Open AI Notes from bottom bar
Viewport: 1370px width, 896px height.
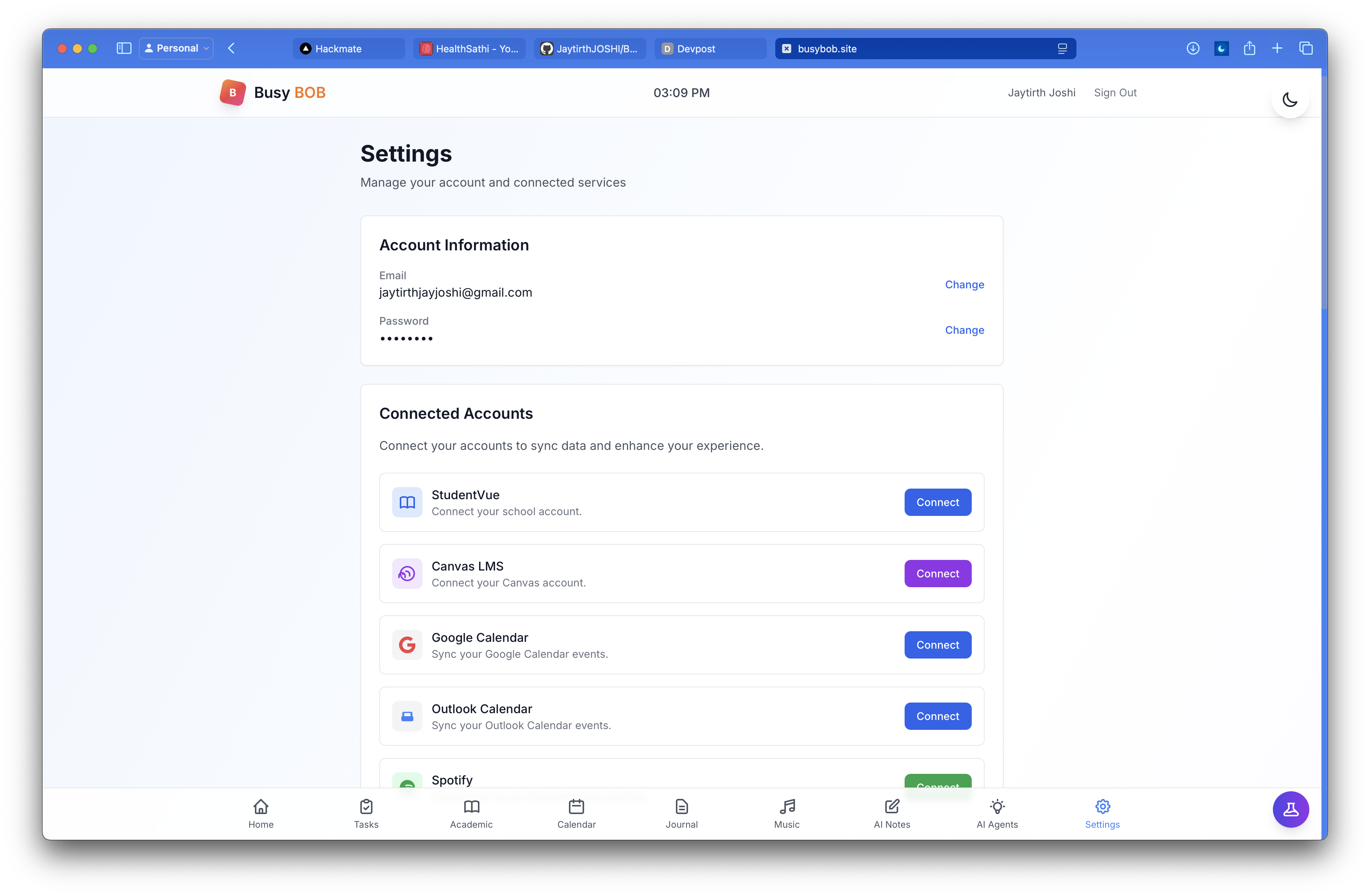(892, 813)
